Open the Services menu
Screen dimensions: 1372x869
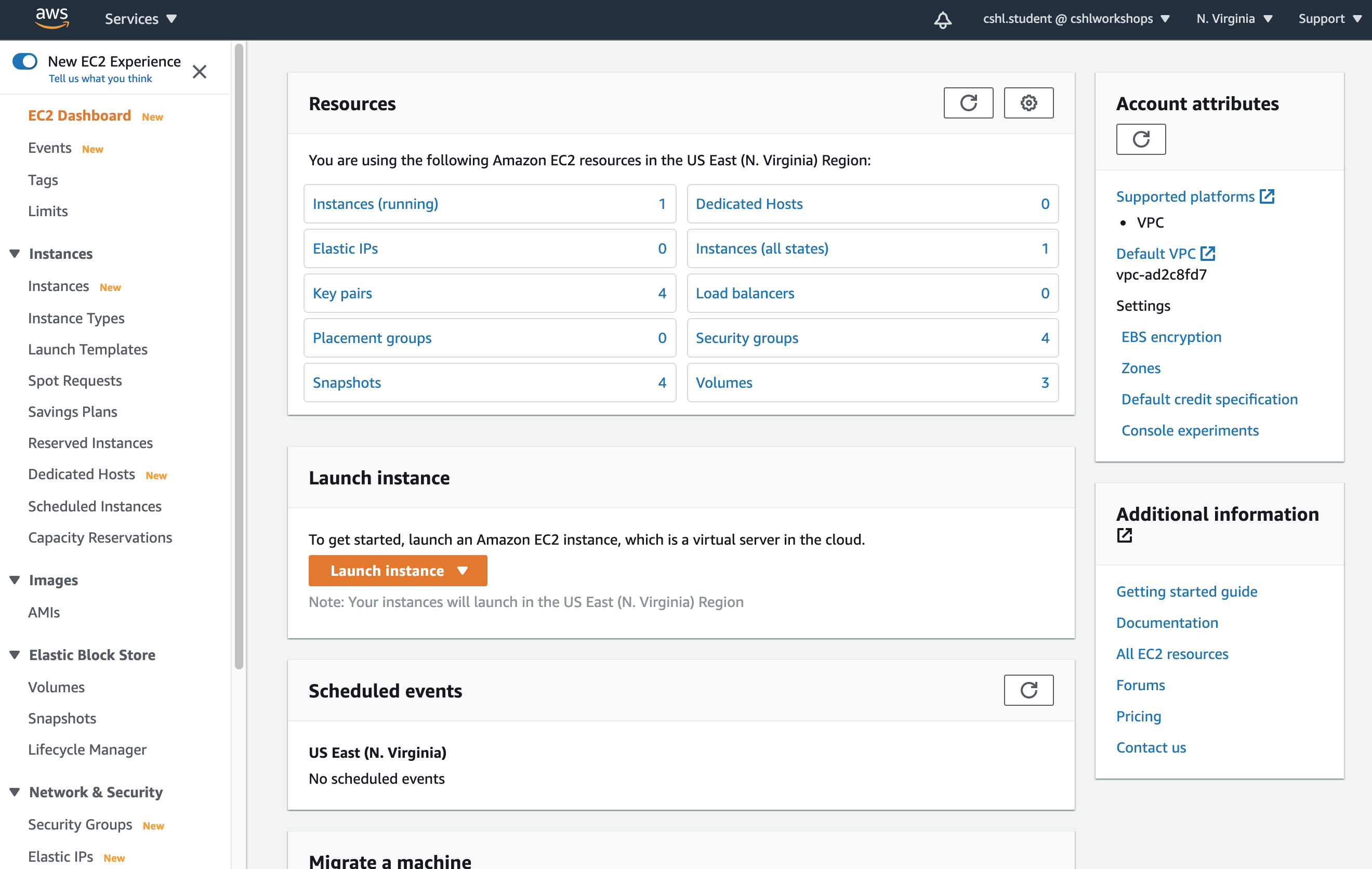[x=140, y=18]
